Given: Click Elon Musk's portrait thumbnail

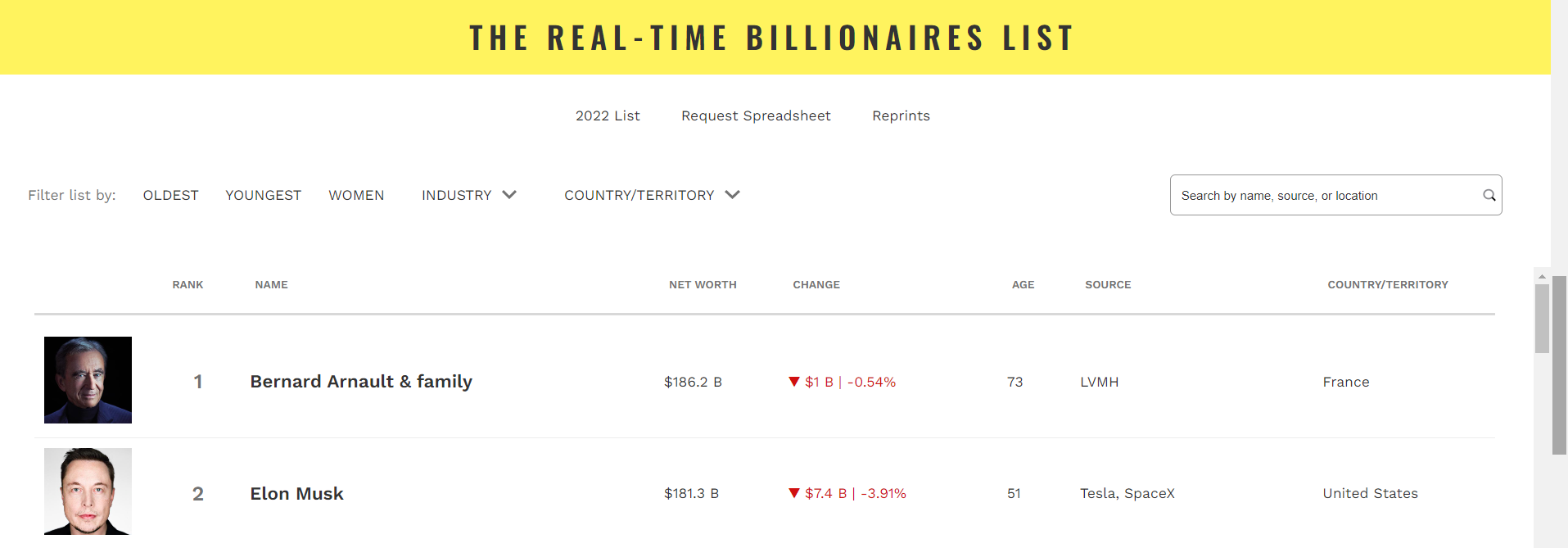Looking at the screenshot, I should (88, 491).
